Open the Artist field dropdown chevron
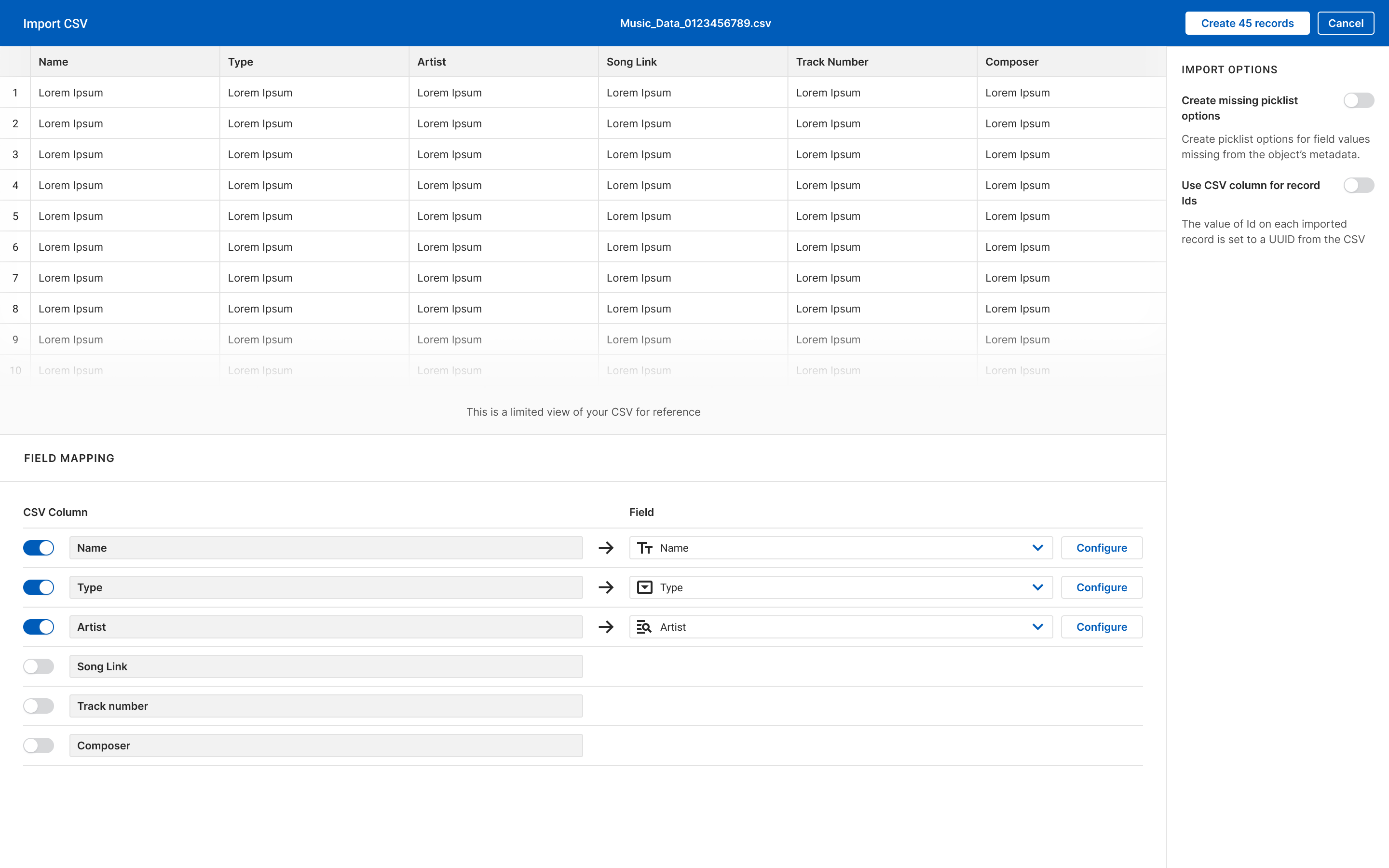The width and height of the screenshot is (1389, 868). pos(1037,627)
